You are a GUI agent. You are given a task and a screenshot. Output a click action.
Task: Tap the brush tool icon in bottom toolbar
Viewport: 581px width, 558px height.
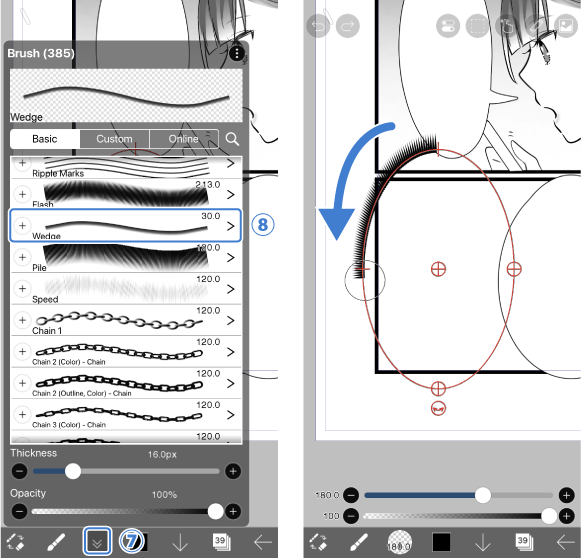(x=57, y=542)
